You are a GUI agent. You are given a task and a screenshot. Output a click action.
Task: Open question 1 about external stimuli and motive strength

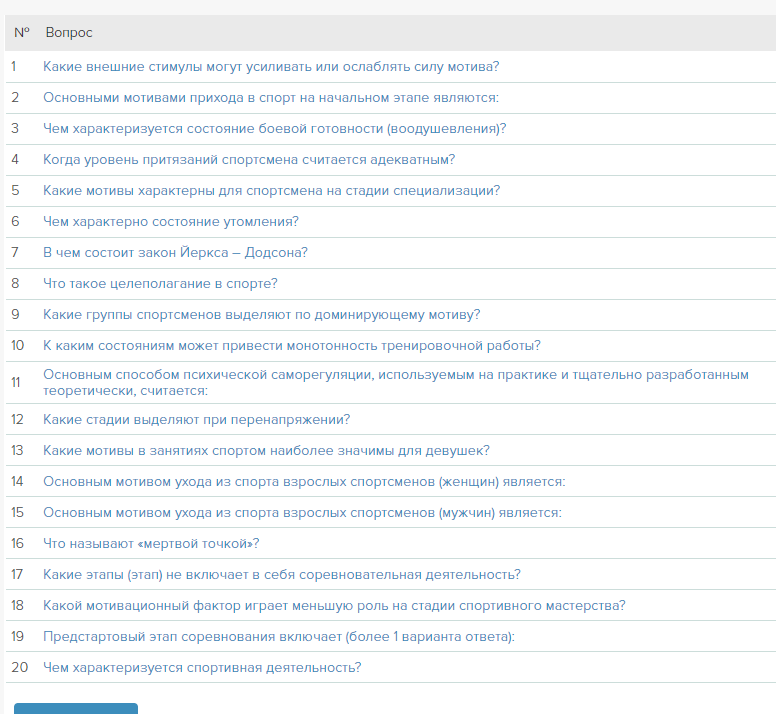click(x=271, y=67)
